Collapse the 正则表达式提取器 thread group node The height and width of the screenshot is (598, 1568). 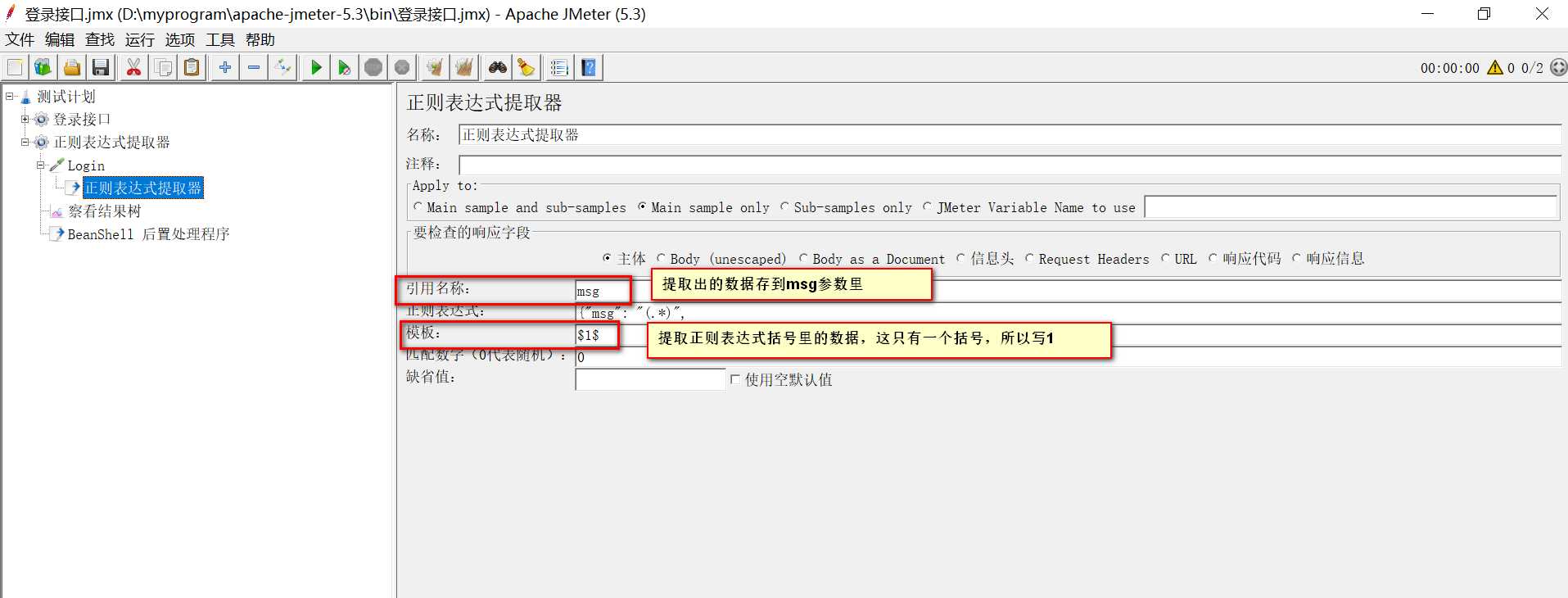[x=25, y=143]
